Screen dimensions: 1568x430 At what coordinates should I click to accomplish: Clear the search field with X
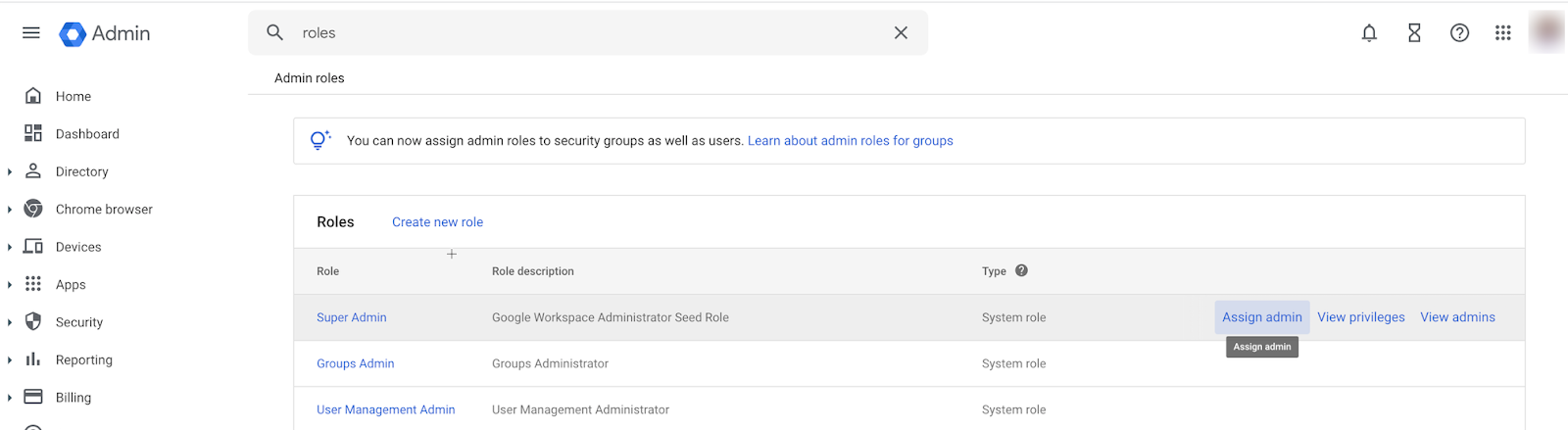pos(901,32)
